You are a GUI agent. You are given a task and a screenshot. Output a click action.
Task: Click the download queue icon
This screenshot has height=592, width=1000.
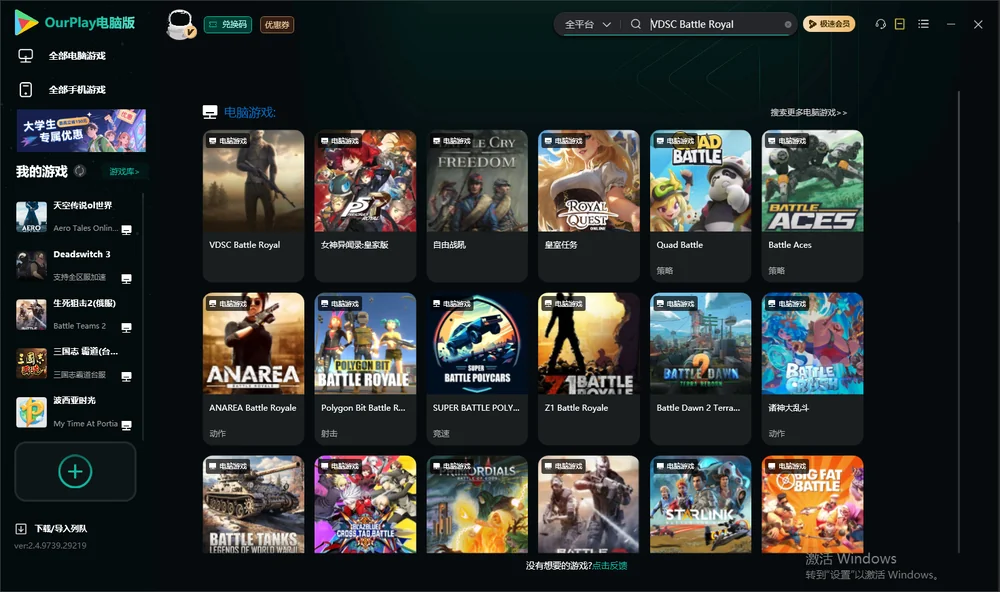tap(21, 528)
